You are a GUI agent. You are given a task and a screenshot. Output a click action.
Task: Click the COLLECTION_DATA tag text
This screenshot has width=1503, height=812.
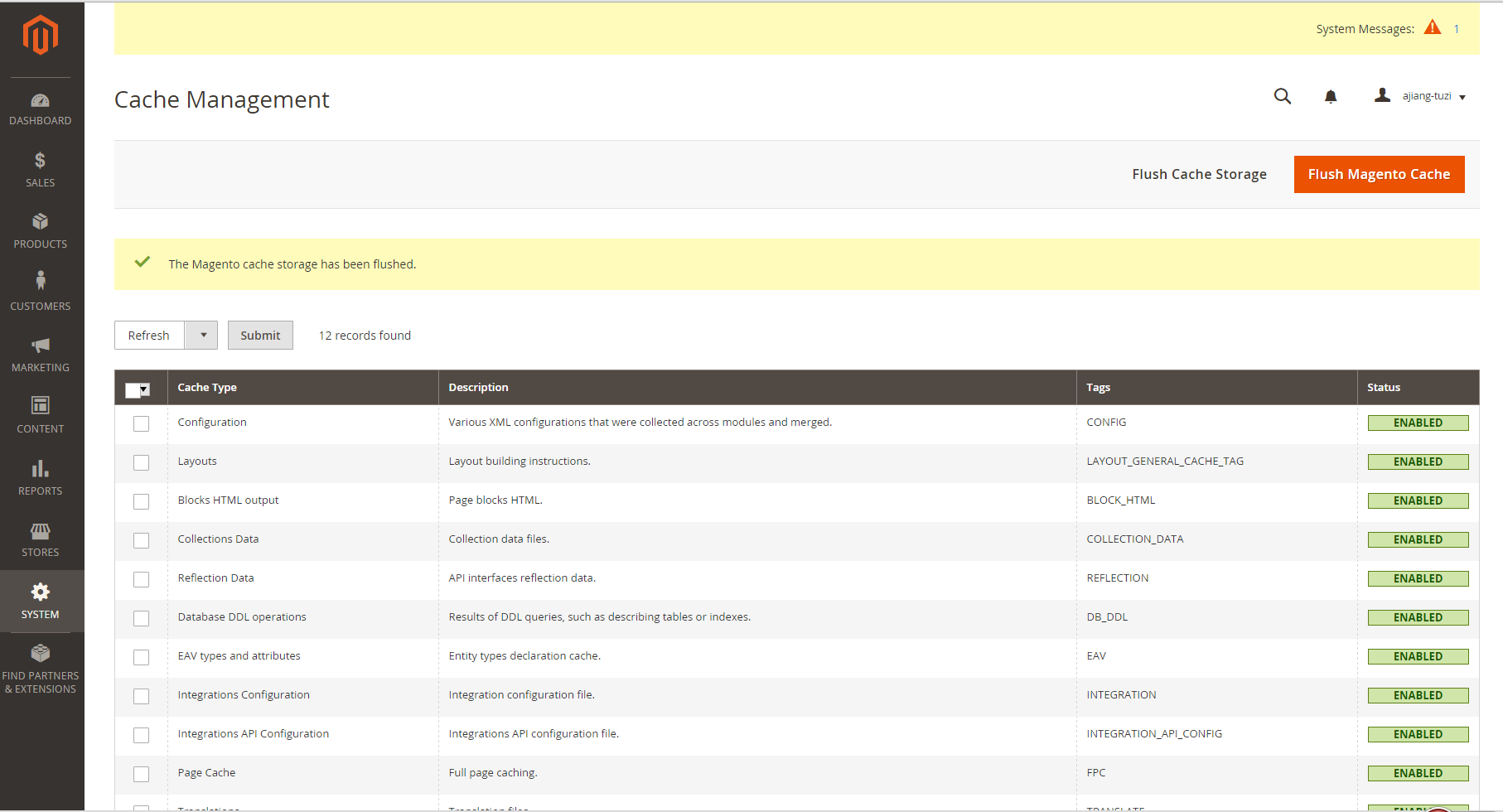pos(1134,539)
